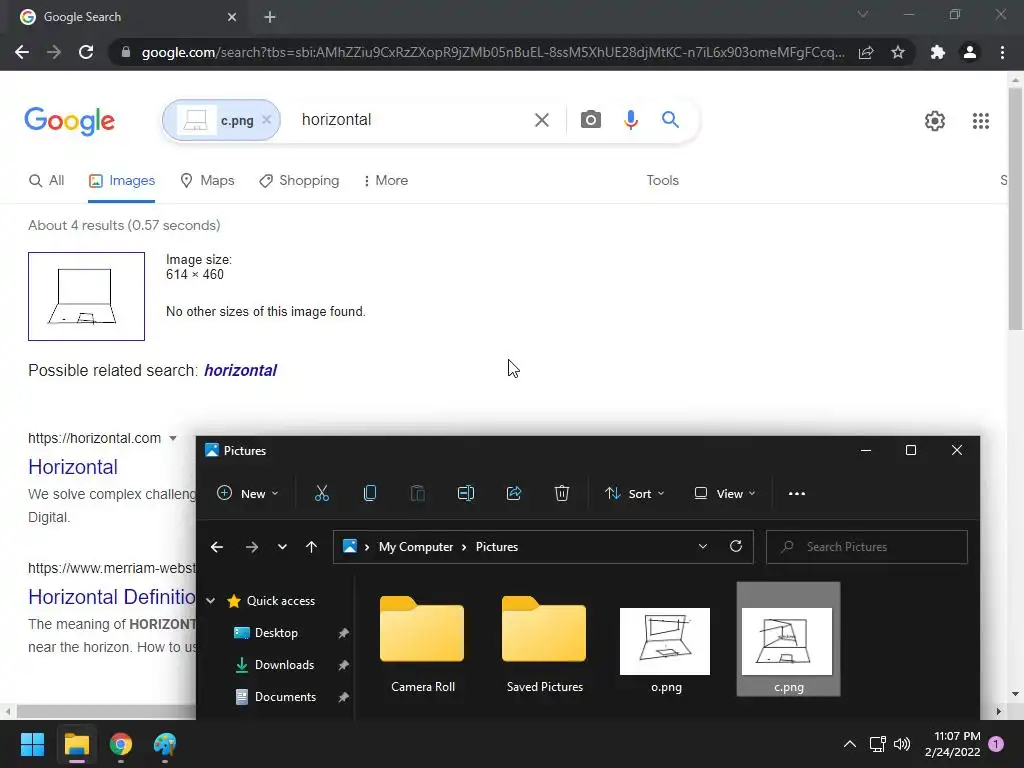The image size is (1024, 768).
Task: Open Google settings gear icon
Action: click(935, 121)
